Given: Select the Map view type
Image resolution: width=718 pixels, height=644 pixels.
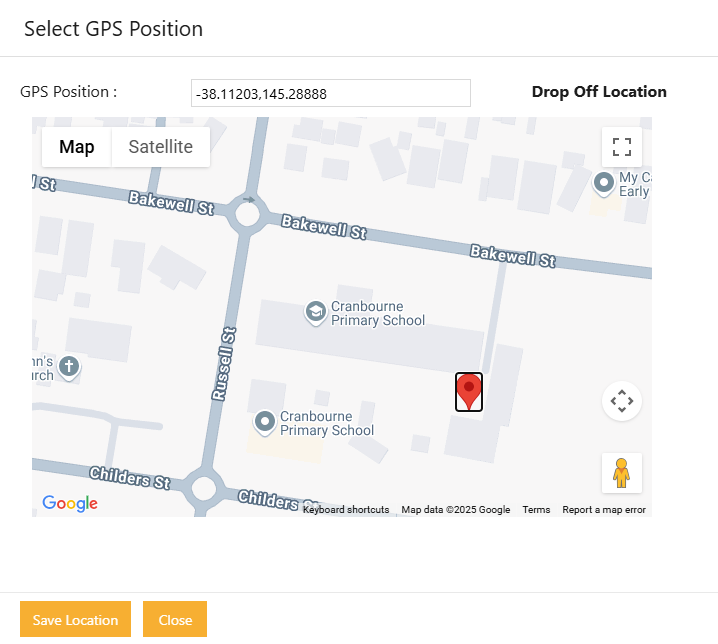Looking at the screenshot, I should tap(77, 147).
